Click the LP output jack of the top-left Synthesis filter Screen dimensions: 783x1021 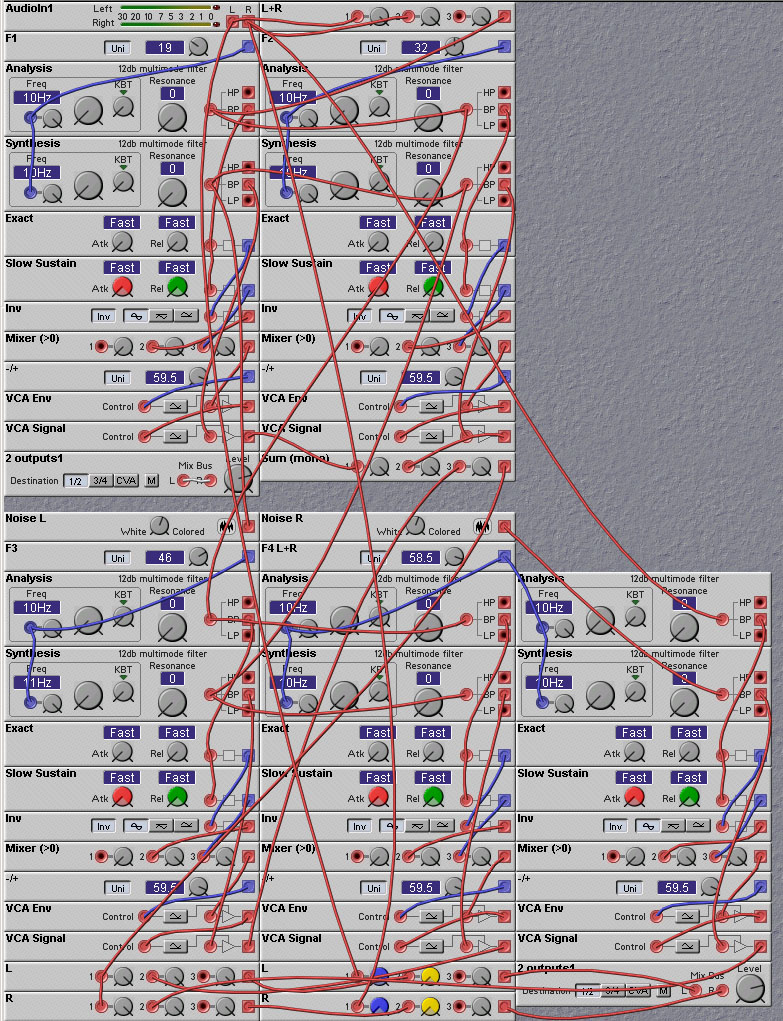pos(248,200)
